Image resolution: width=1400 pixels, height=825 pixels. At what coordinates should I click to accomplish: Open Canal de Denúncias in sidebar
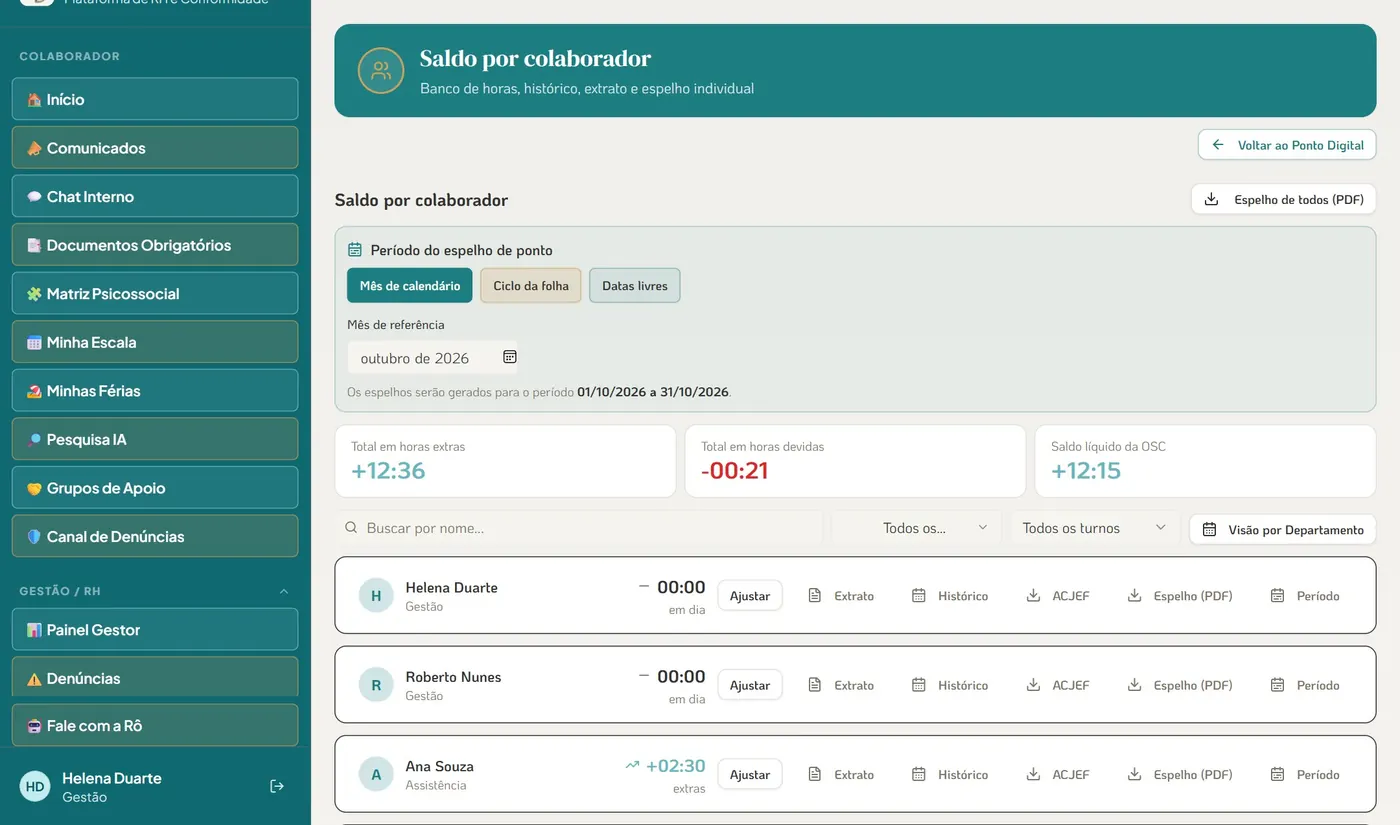pyautogui.click(x=155, y=536)
